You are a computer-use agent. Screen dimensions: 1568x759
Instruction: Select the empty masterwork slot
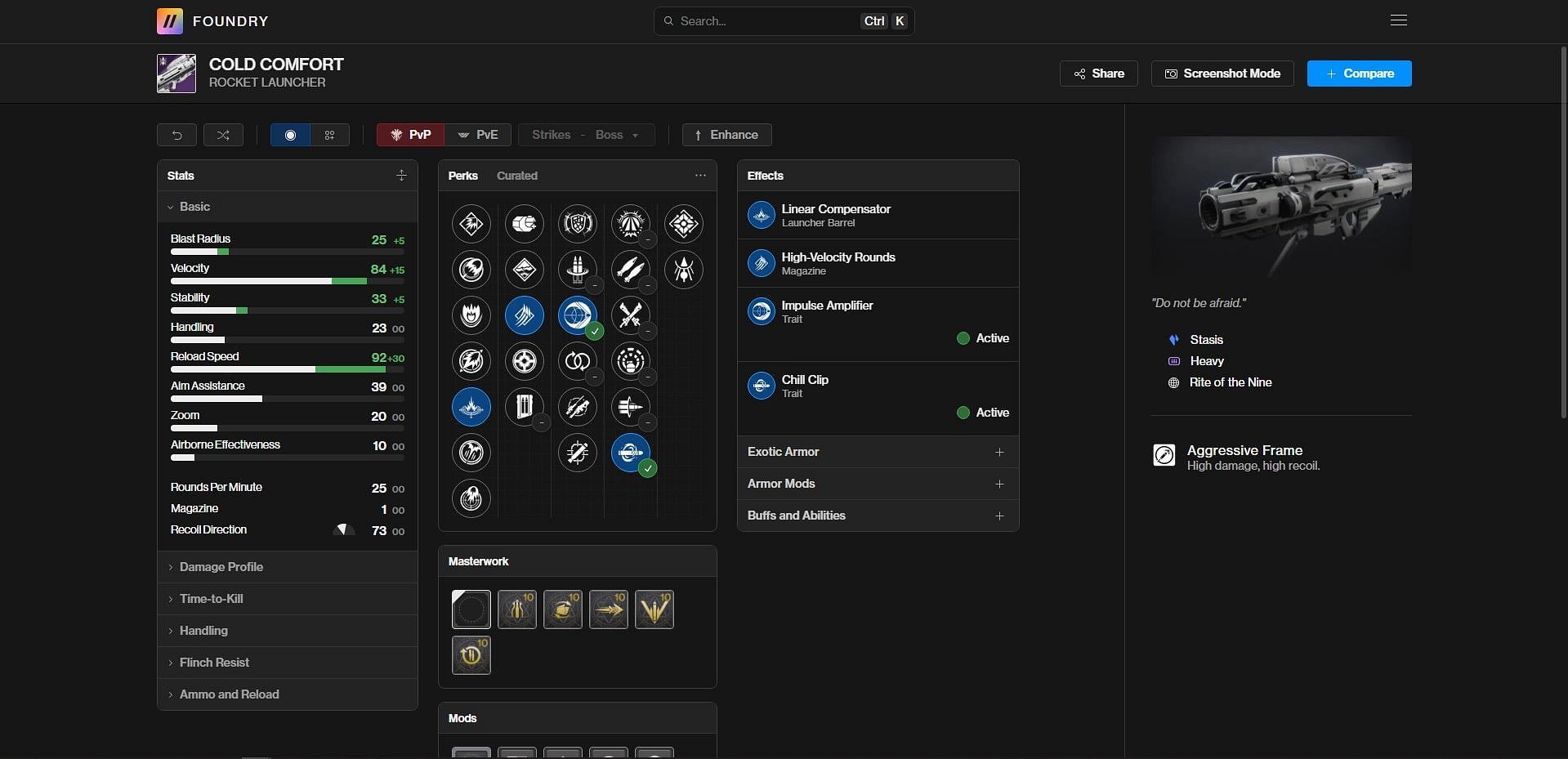click(471, 609)
